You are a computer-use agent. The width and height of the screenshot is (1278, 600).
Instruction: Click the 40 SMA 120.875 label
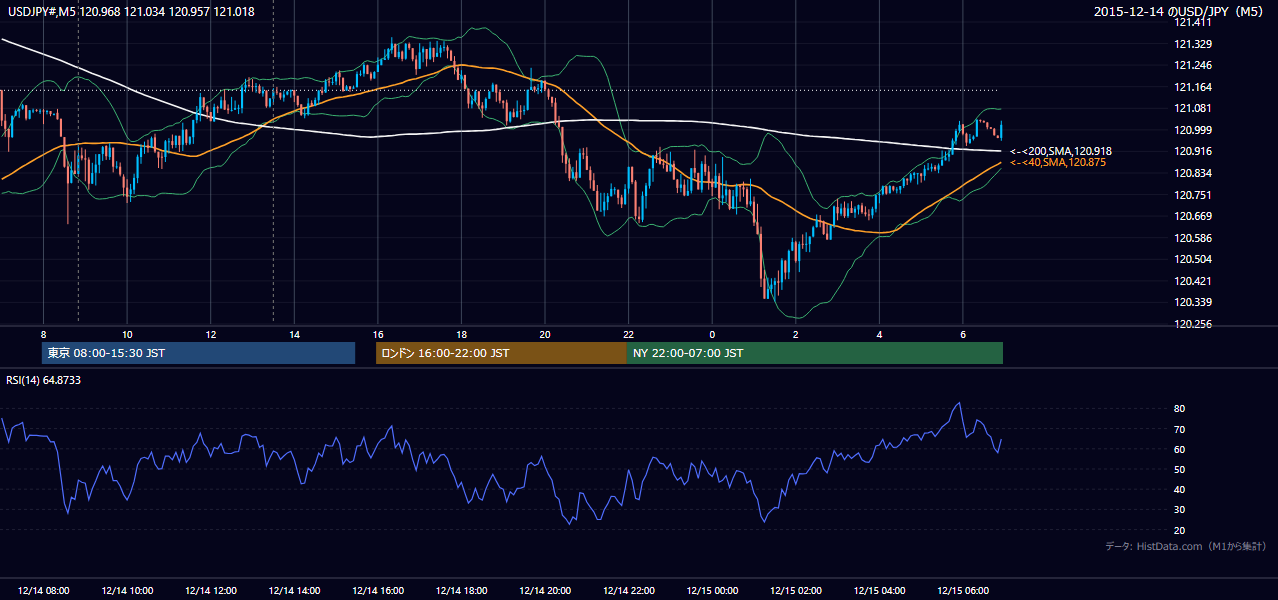pos(1057,162)
